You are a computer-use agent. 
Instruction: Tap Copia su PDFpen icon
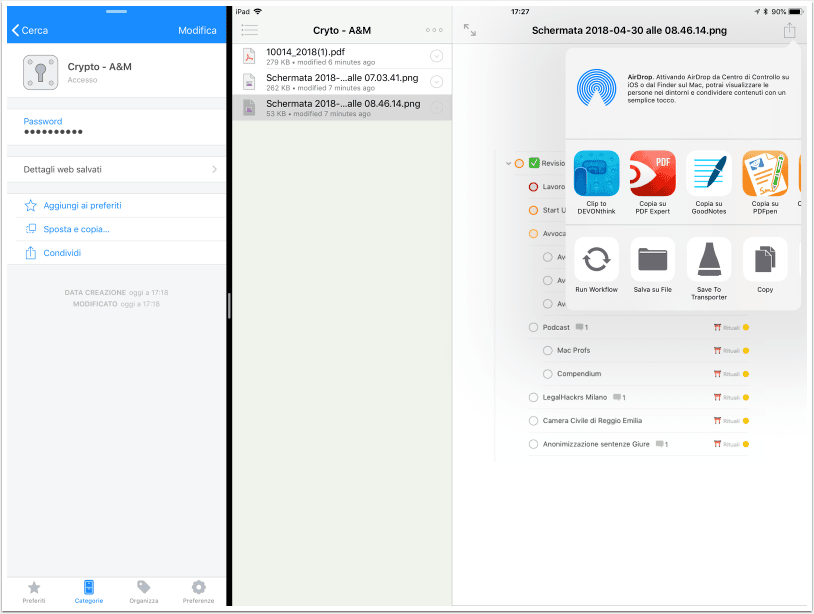[x=765, y=173]
